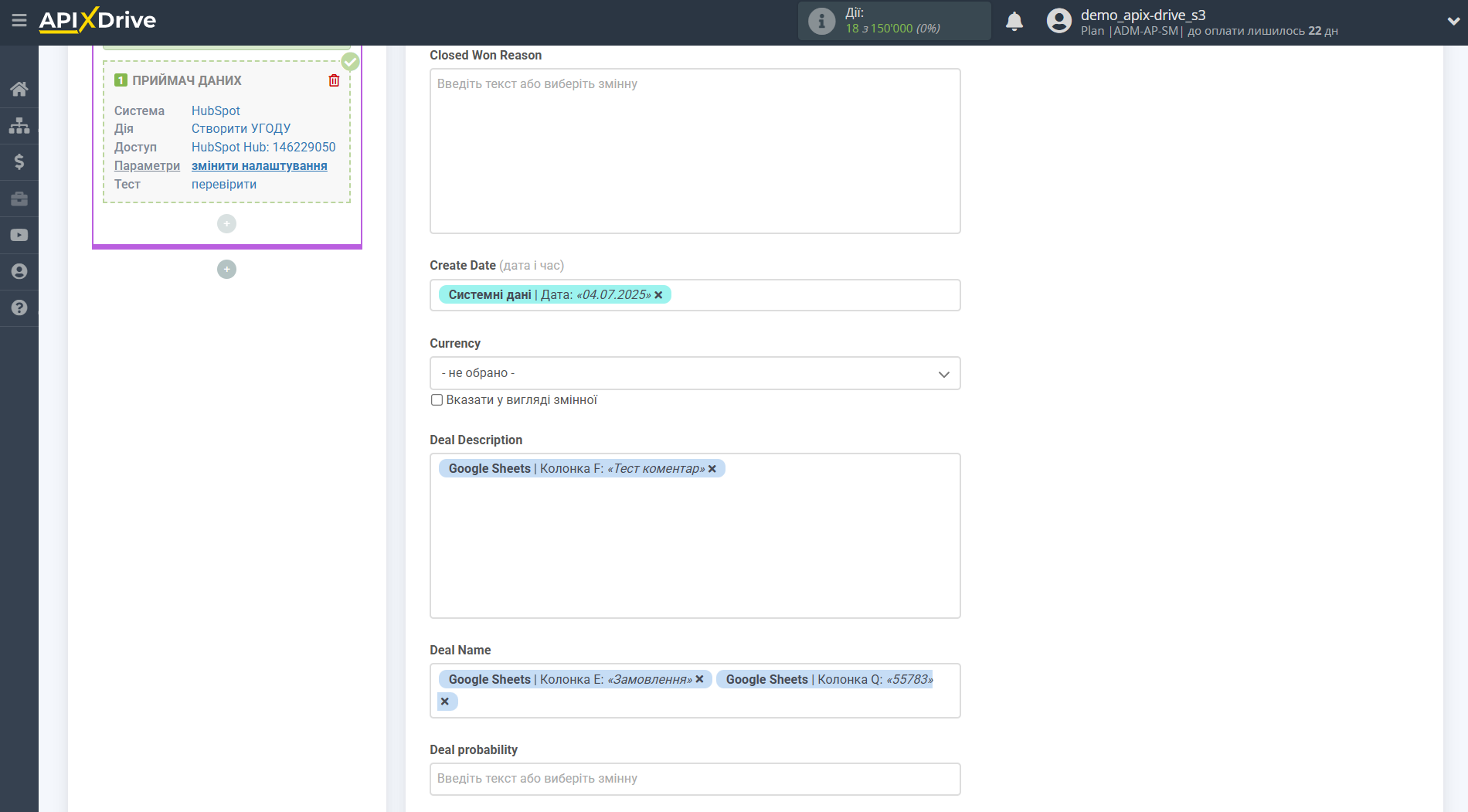Open the home sidebar icon
The width and height of the screenshot is (1468, 812).
click(19, 89)
